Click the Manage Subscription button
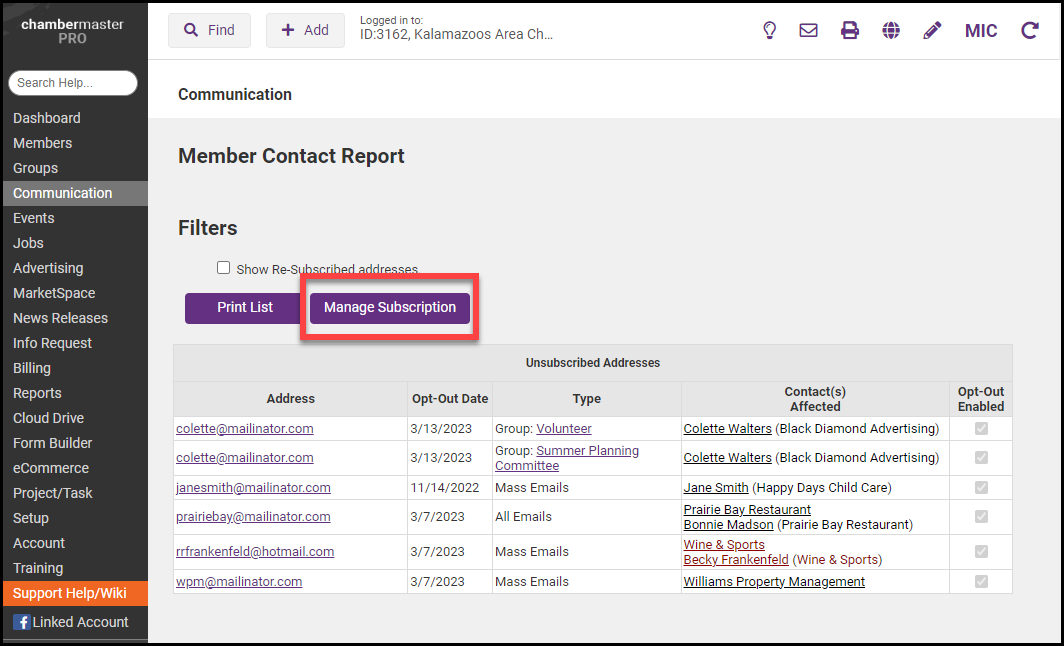The height and width of the screenshot is (646, 1064). click(389, 308)
